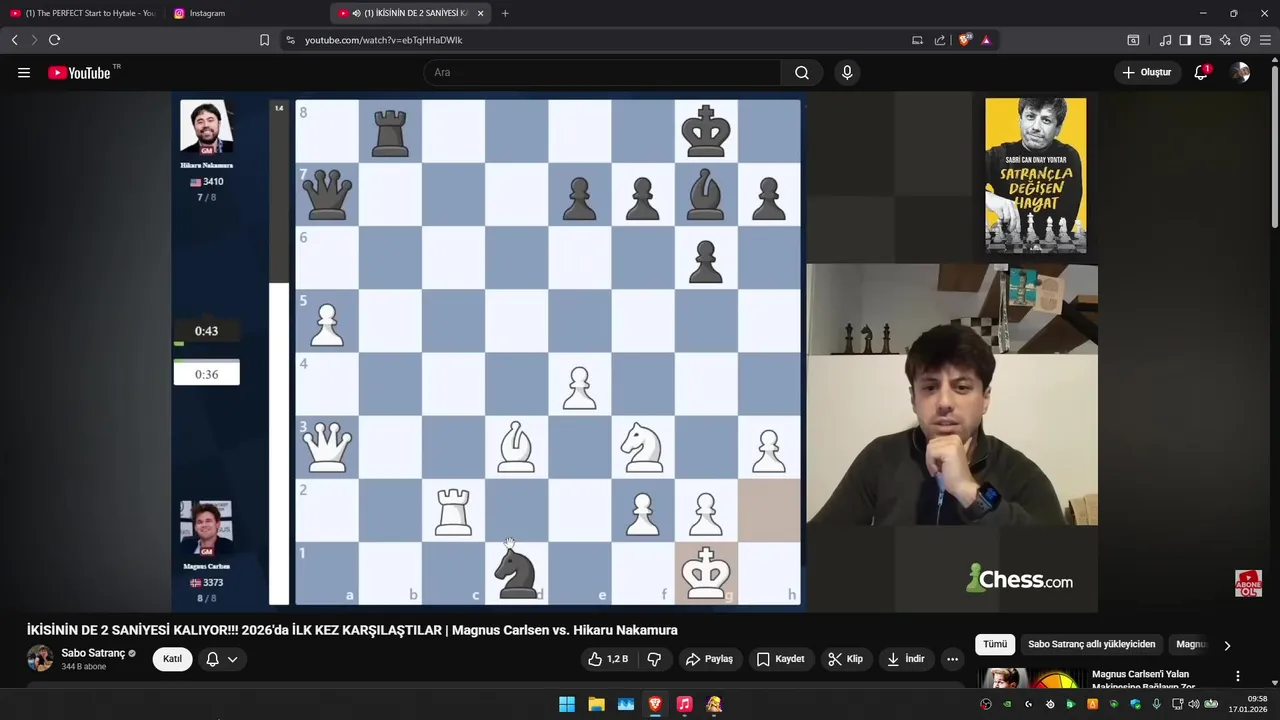Select the Tümü chip

(x=995, y=645)
